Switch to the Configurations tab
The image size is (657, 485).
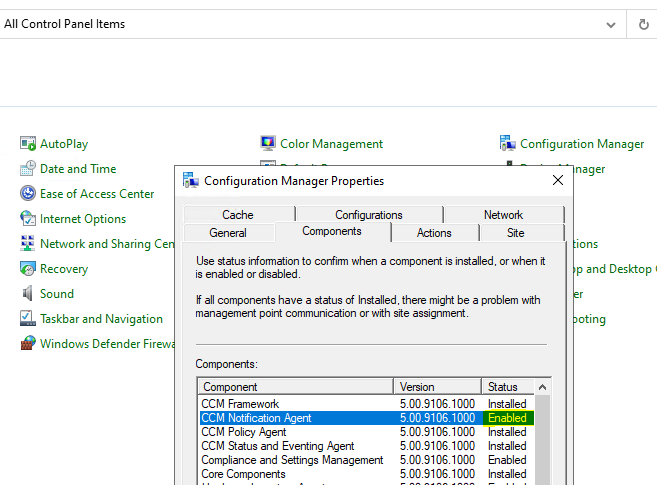pos(369,214)
